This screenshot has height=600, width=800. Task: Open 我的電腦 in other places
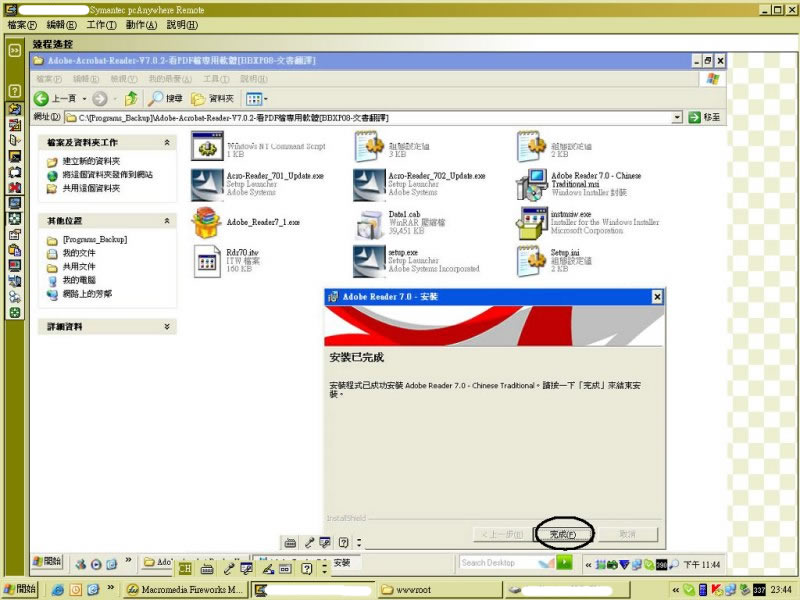click(79, 280)
